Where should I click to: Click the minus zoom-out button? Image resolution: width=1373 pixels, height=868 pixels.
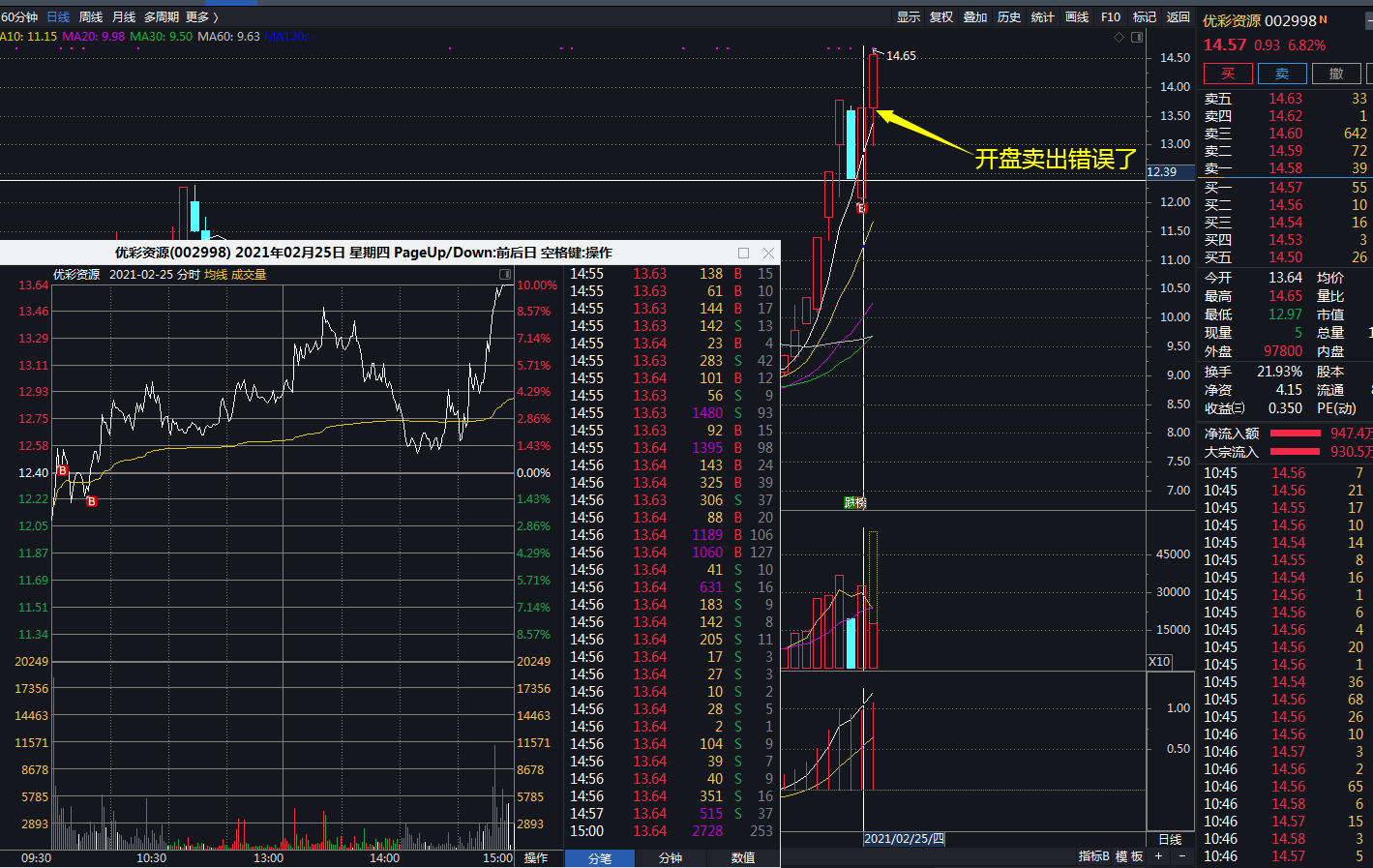pyautogui.click(x=1181, y=856)
